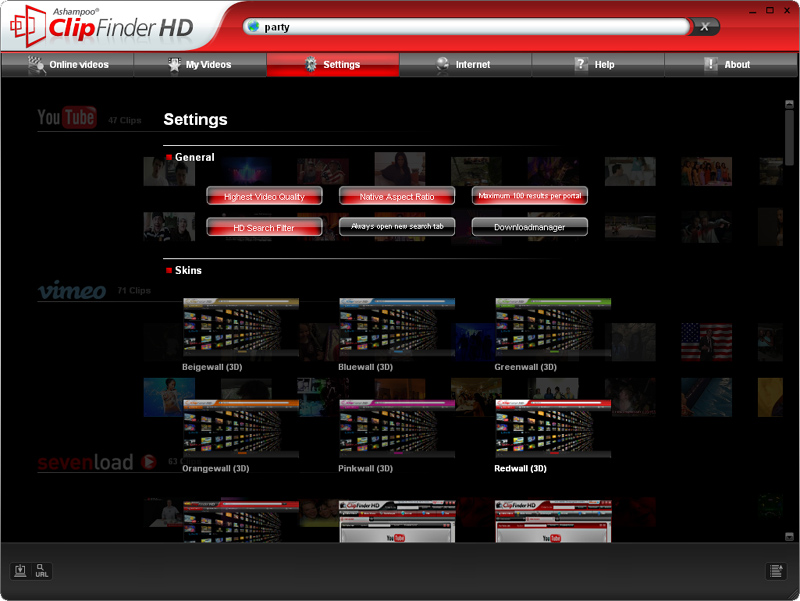Disable the Highest Video Quality setting
The height and width of the screenshot is (601, 800).
tap(264, 195)
